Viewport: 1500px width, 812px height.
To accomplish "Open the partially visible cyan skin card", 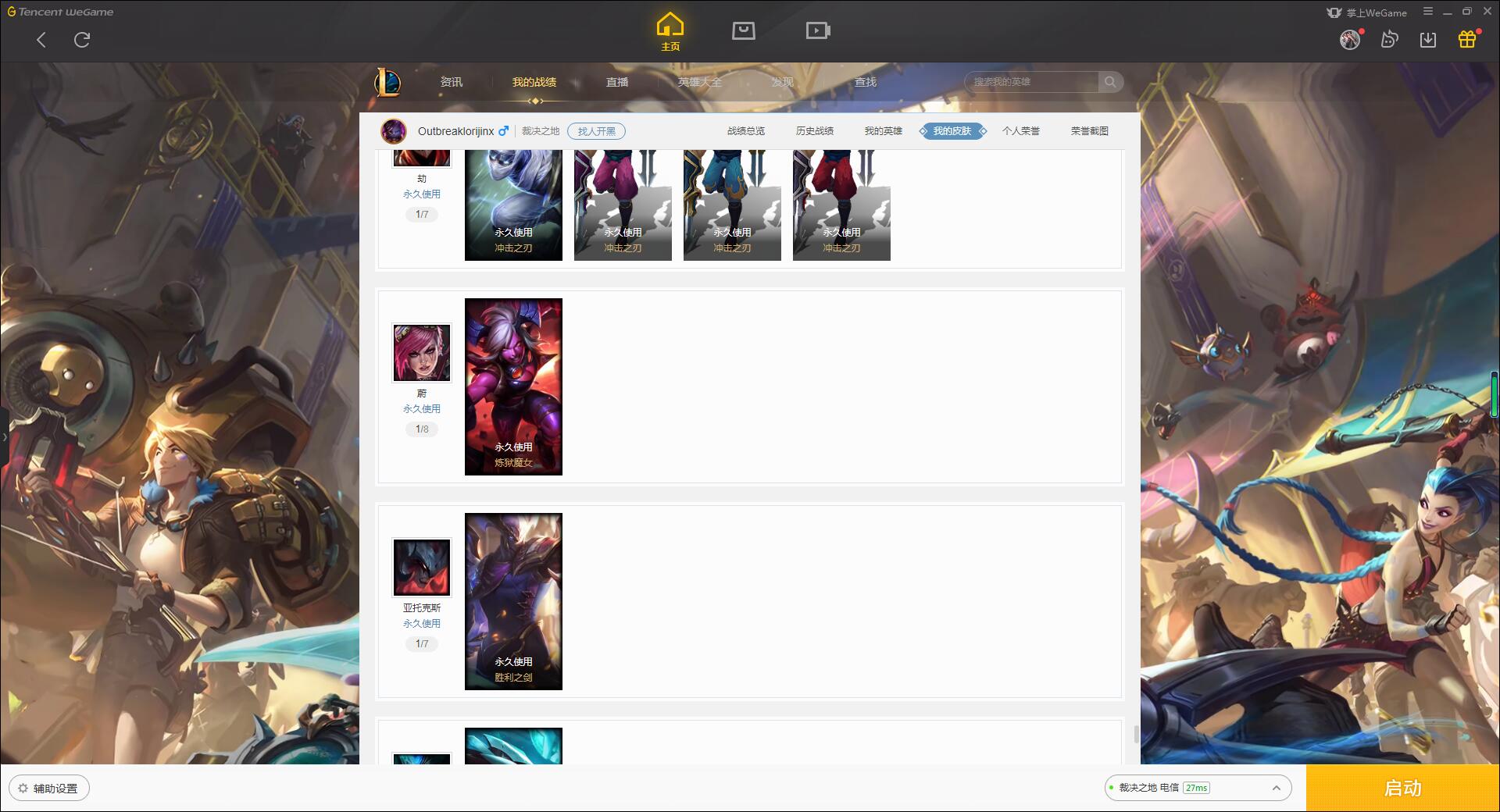I will [513, 746].
